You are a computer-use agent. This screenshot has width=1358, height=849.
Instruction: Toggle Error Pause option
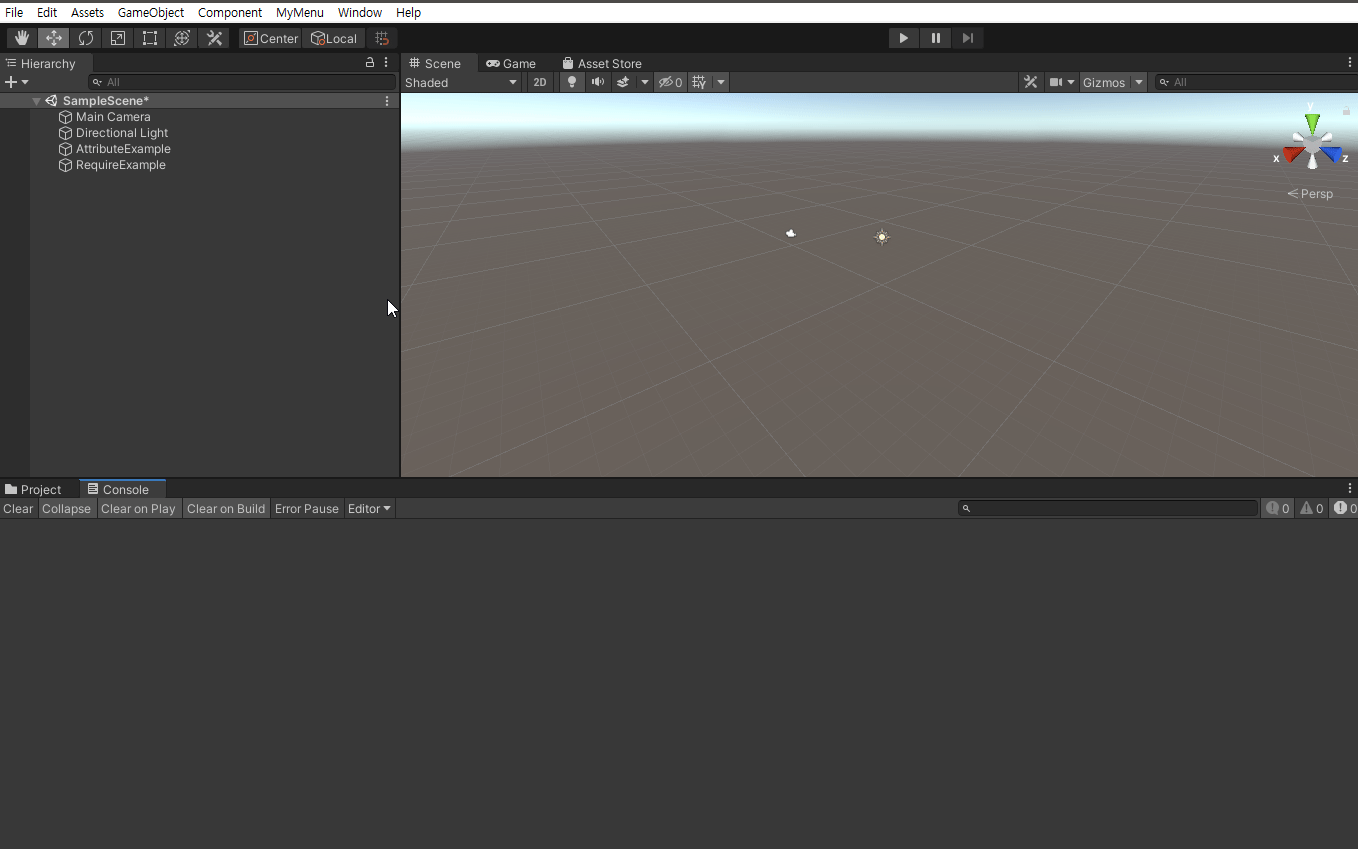click(x=307, y=509)
